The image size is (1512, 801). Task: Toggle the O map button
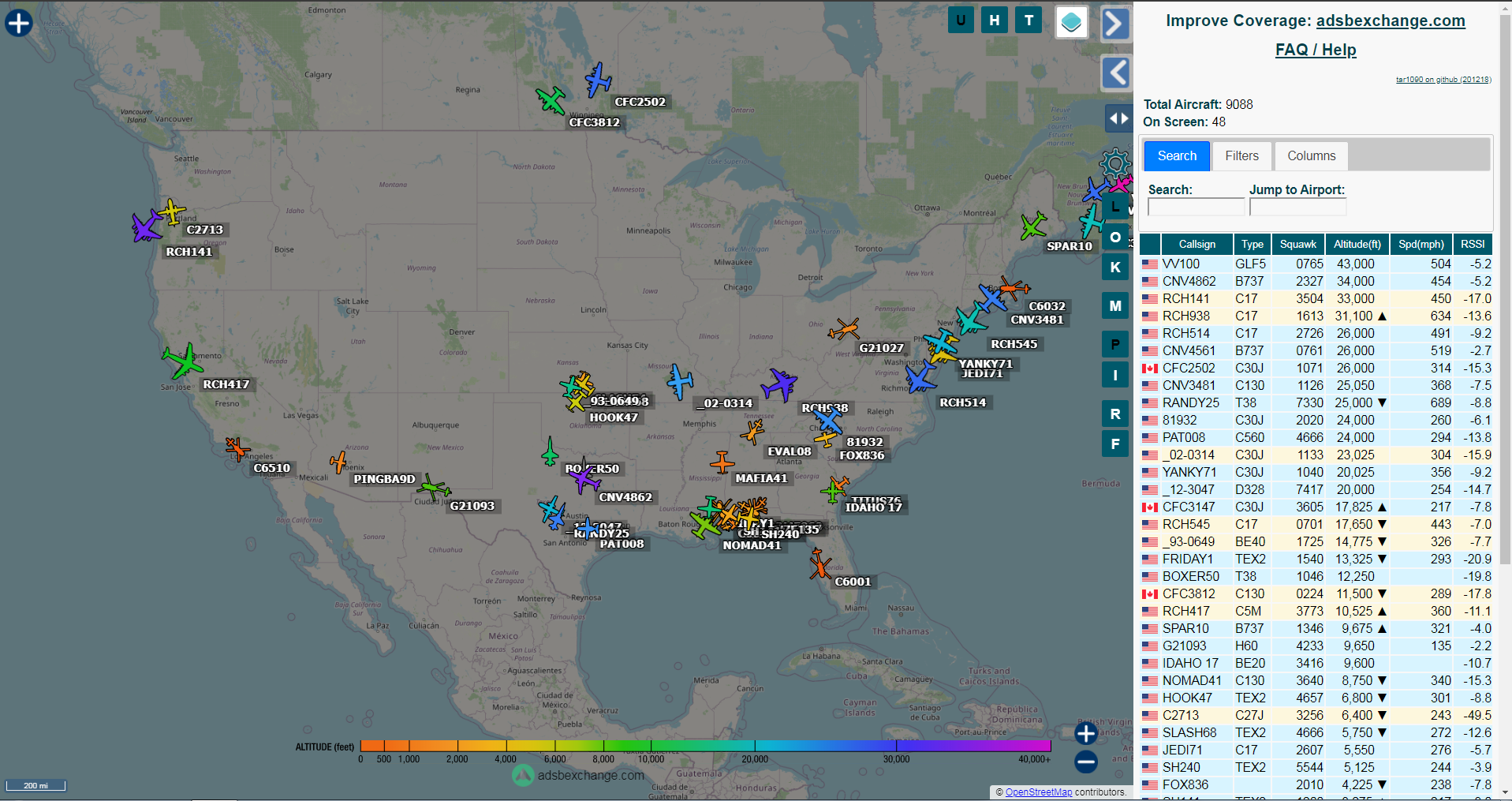[x=1115, y=237]
